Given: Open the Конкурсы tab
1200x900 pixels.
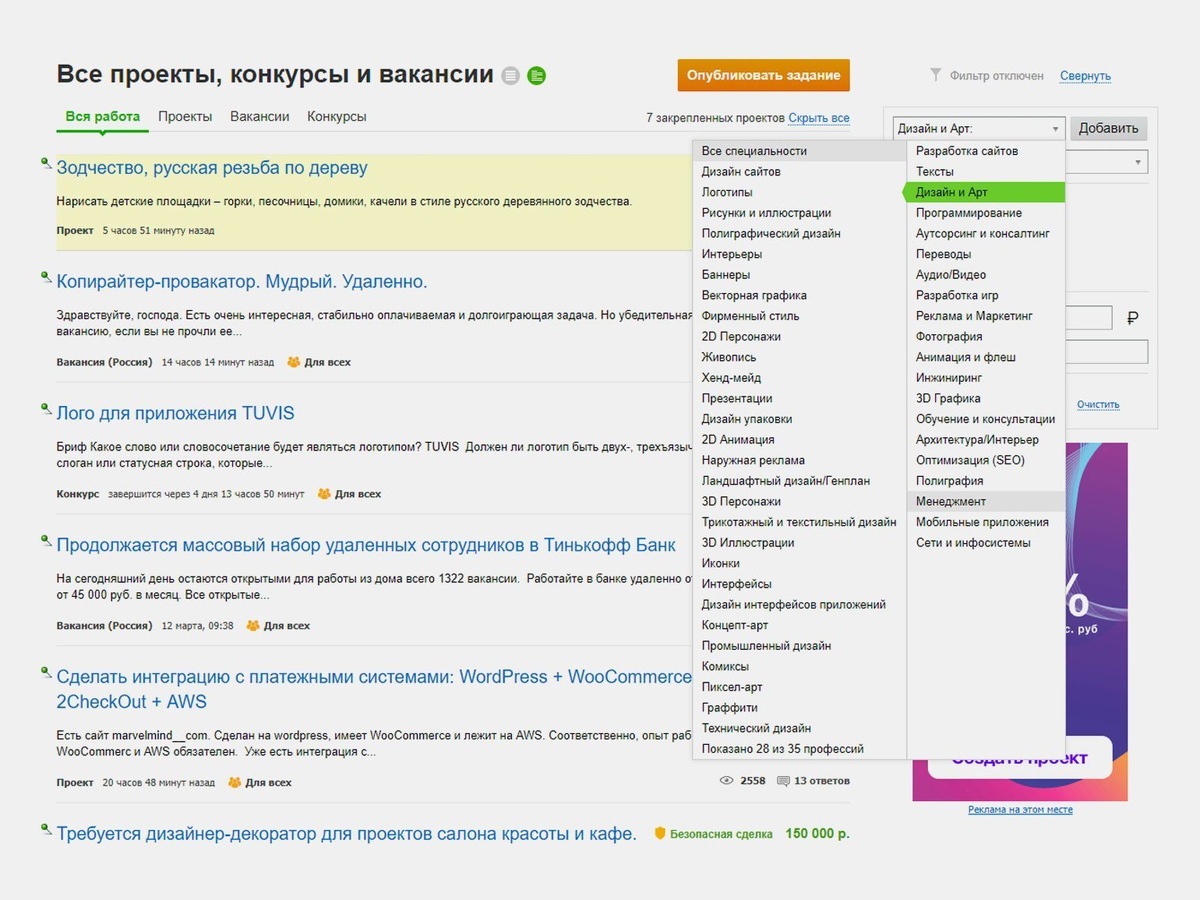Looking at the screenshot, I should [x=336, y=116].
